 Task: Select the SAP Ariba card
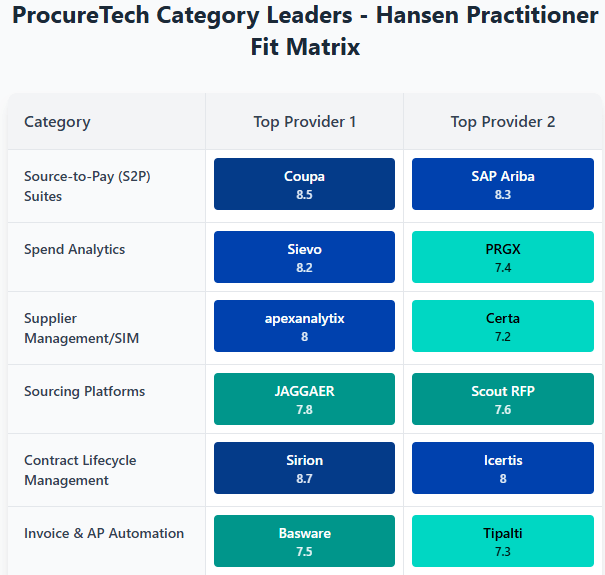click(x=502, y=184)
